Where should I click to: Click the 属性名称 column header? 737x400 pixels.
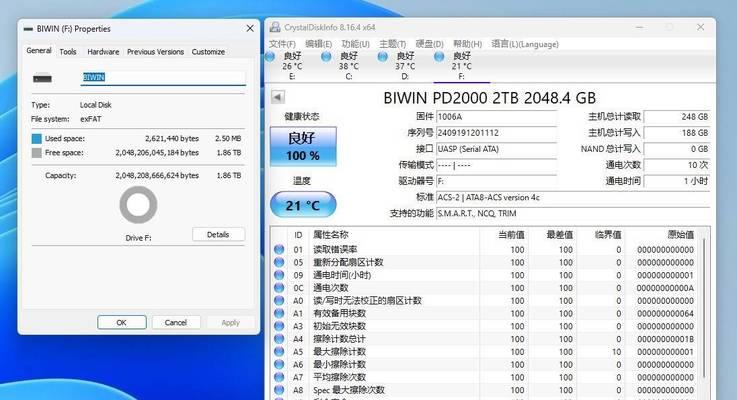click(331, 235)
